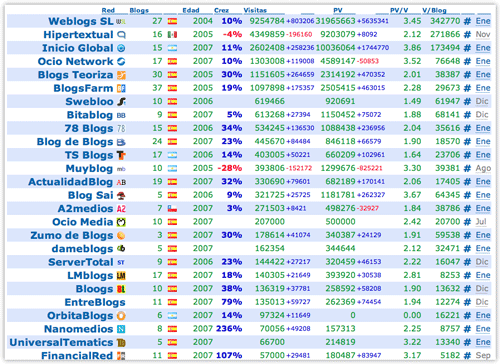Click the Blogs Teoriza orange logo icon

(121, 75)
